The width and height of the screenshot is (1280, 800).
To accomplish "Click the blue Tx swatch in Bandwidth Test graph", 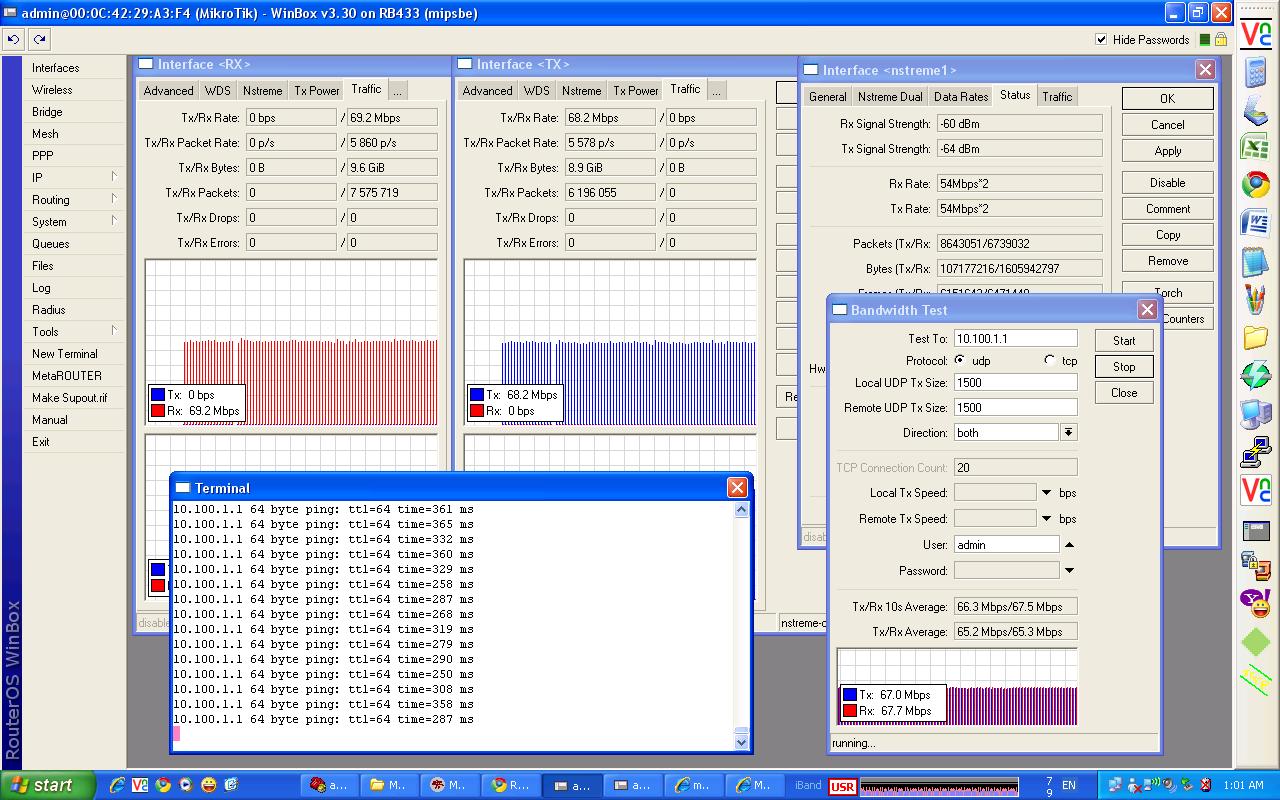I will [x=850, y=695].
